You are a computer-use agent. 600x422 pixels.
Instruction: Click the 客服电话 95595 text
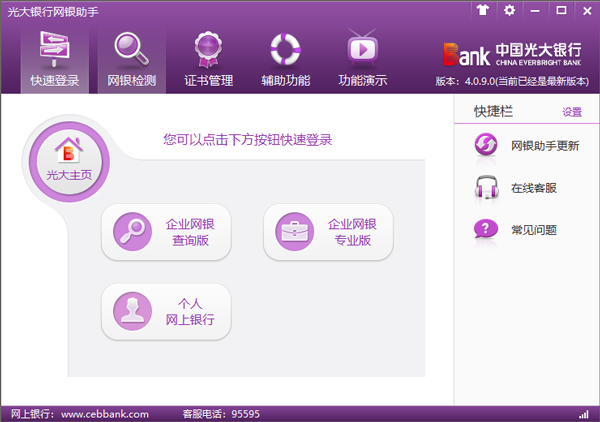pos(221,414)
